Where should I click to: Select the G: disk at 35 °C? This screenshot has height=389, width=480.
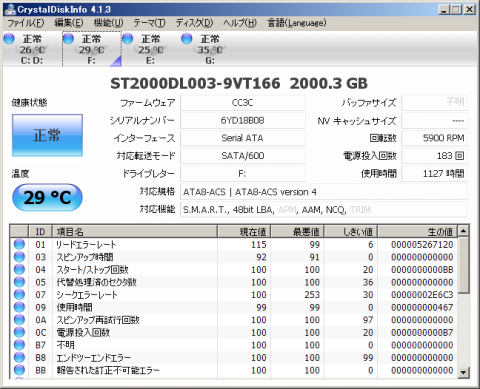click(210, 49)
